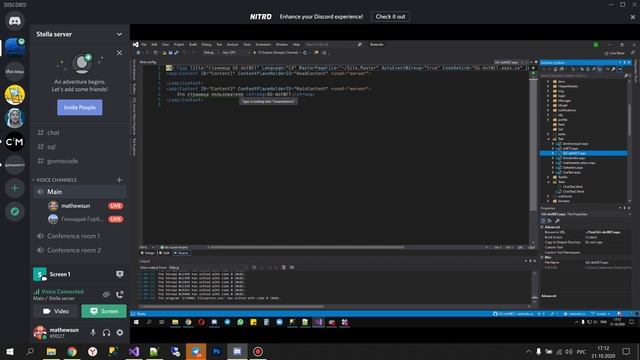This screenshot has height=360, width=640.
Task: Click Check it out Nitro button
Action: (390, 17)
